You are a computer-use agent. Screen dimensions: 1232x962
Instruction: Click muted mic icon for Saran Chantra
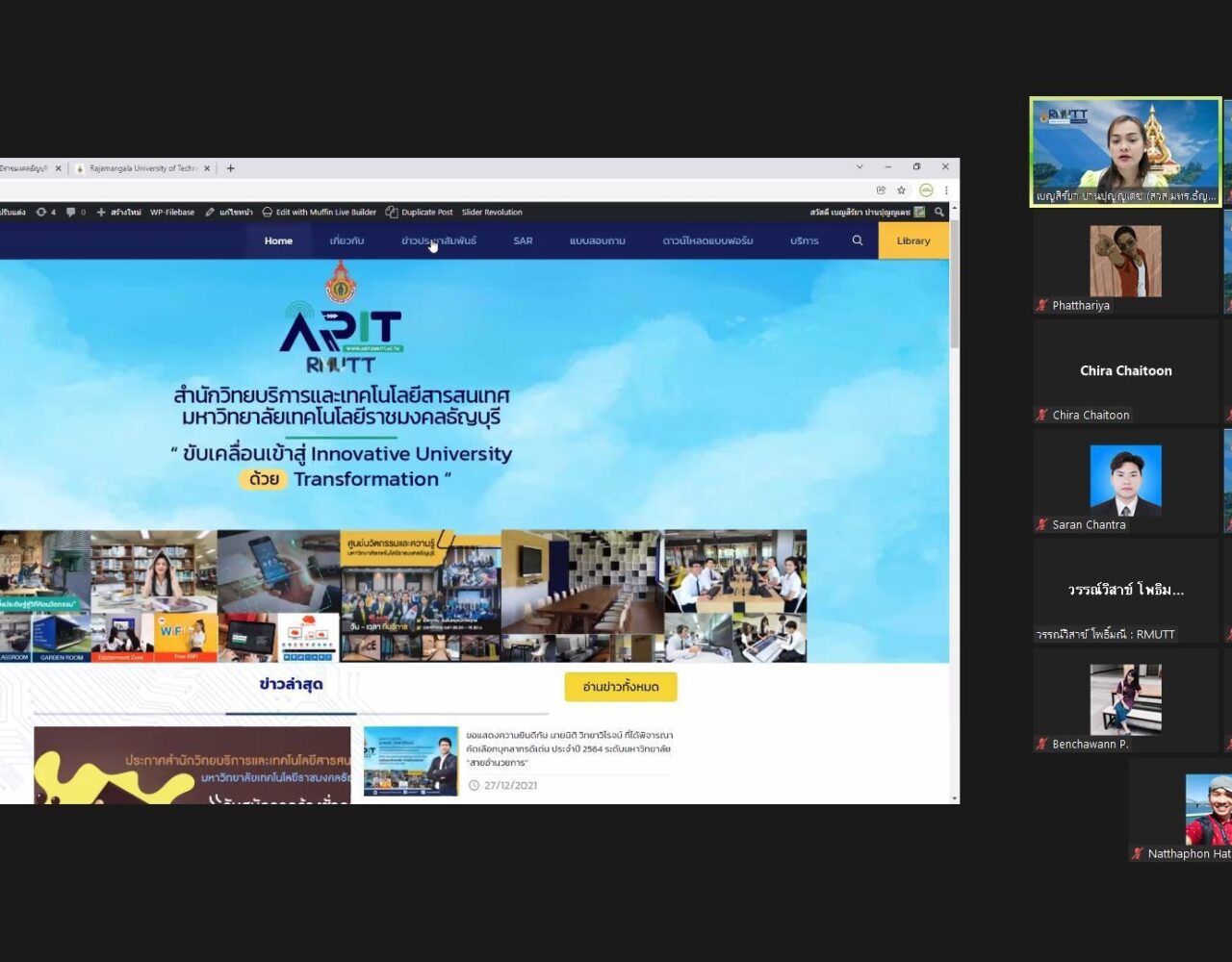[1041, 524]
